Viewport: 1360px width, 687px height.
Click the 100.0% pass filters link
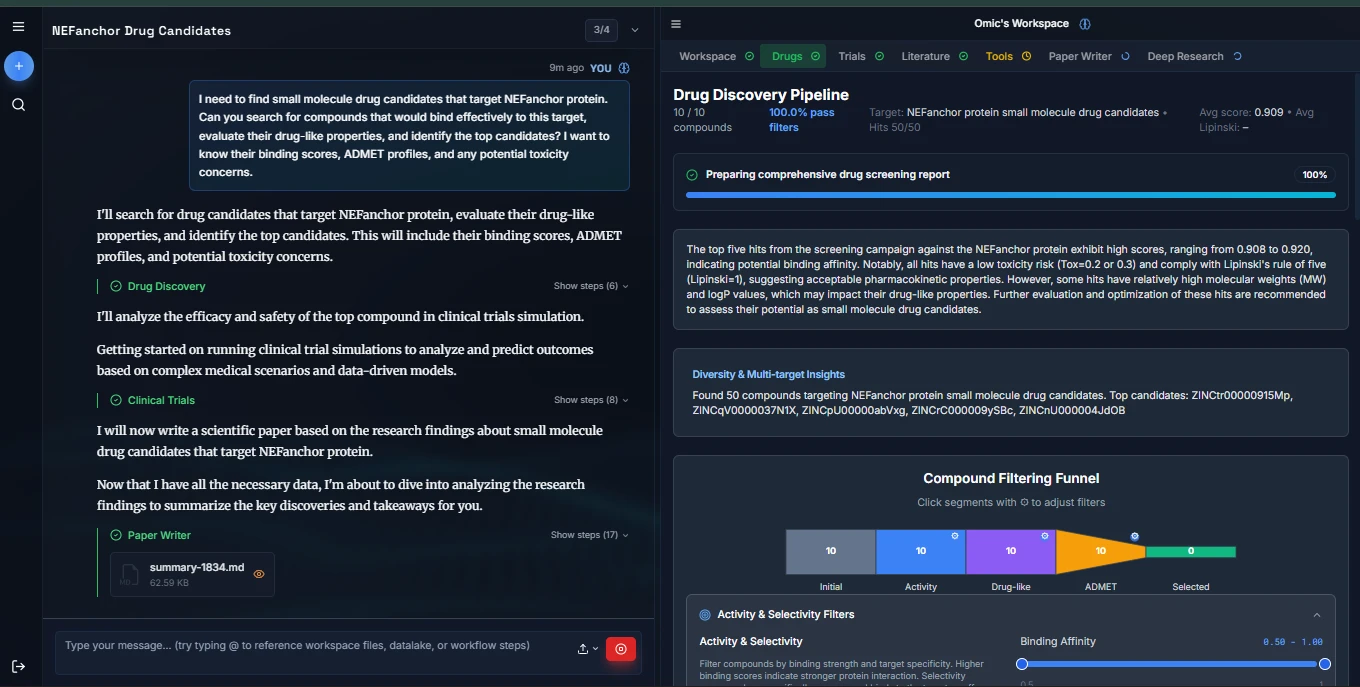[x=801, y=120]
